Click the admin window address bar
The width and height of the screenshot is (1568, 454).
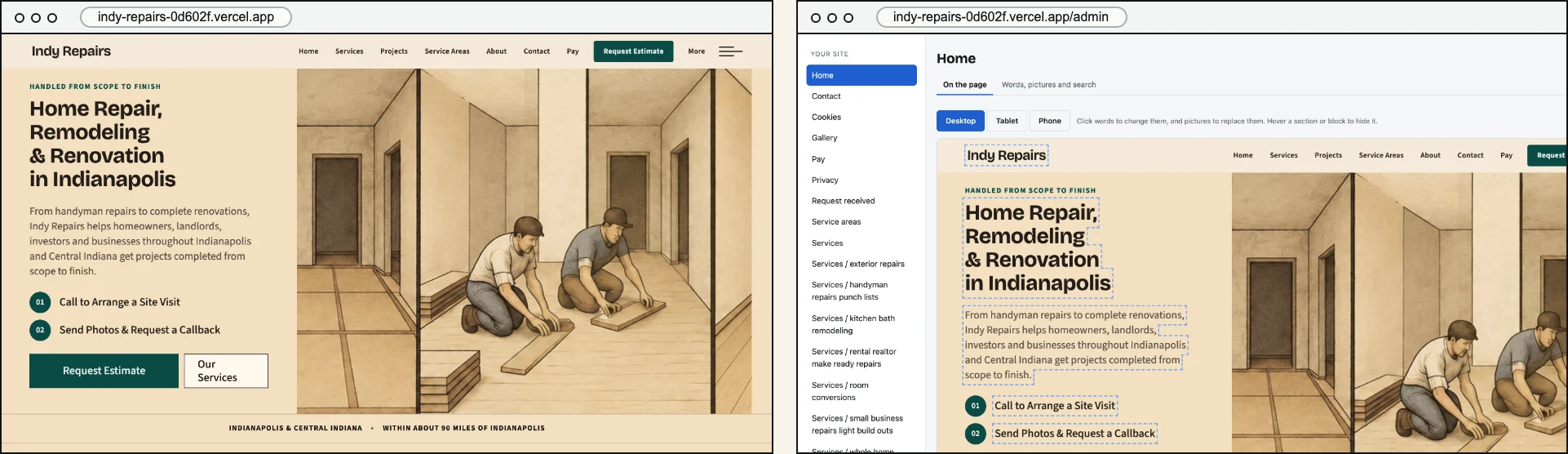click(1001, 17)
